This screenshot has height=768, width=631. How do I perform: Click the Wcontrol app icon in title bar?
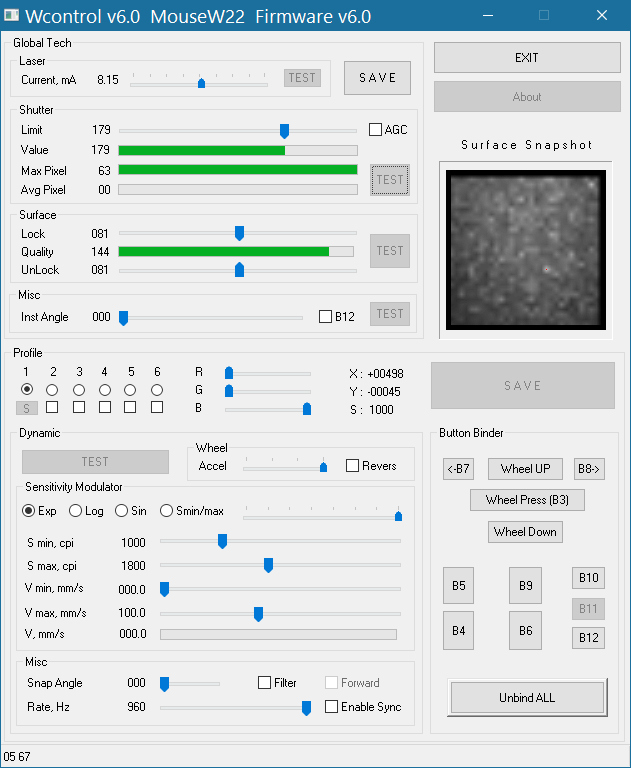point(11,15)
